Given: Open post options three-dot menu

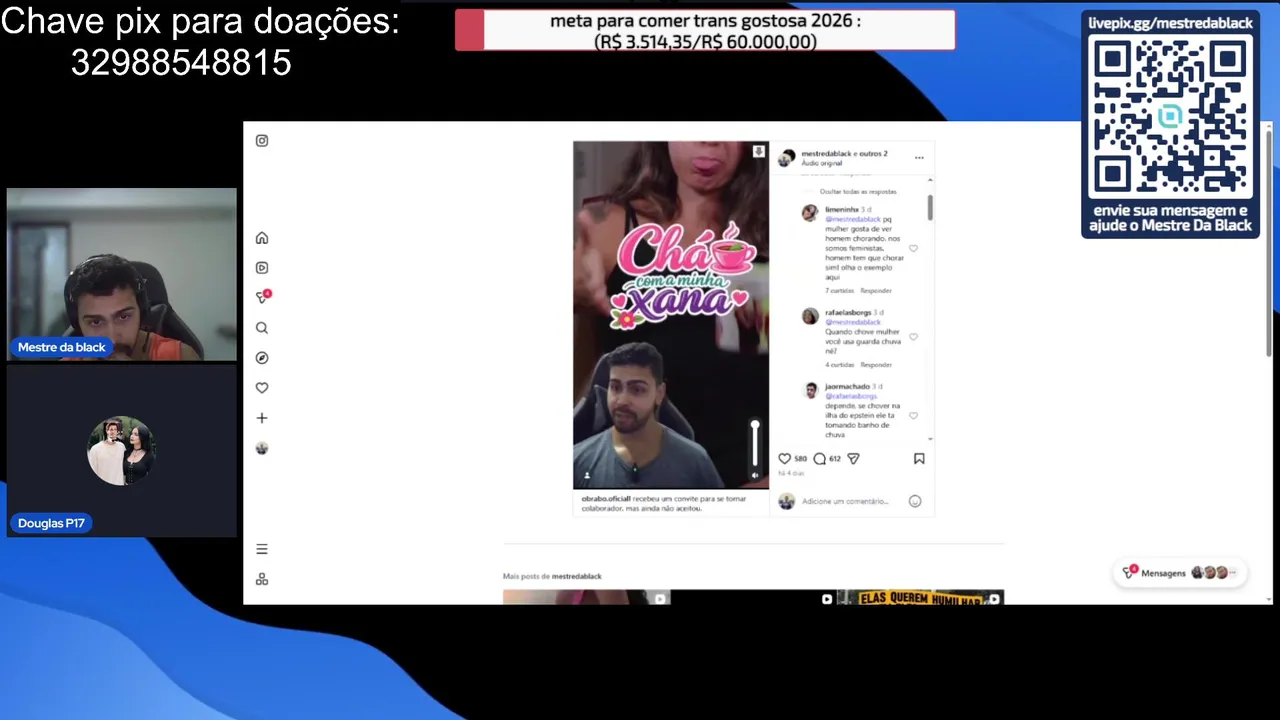Looking at the screenshot, I should pyautogui.click(x=919, y=158).
